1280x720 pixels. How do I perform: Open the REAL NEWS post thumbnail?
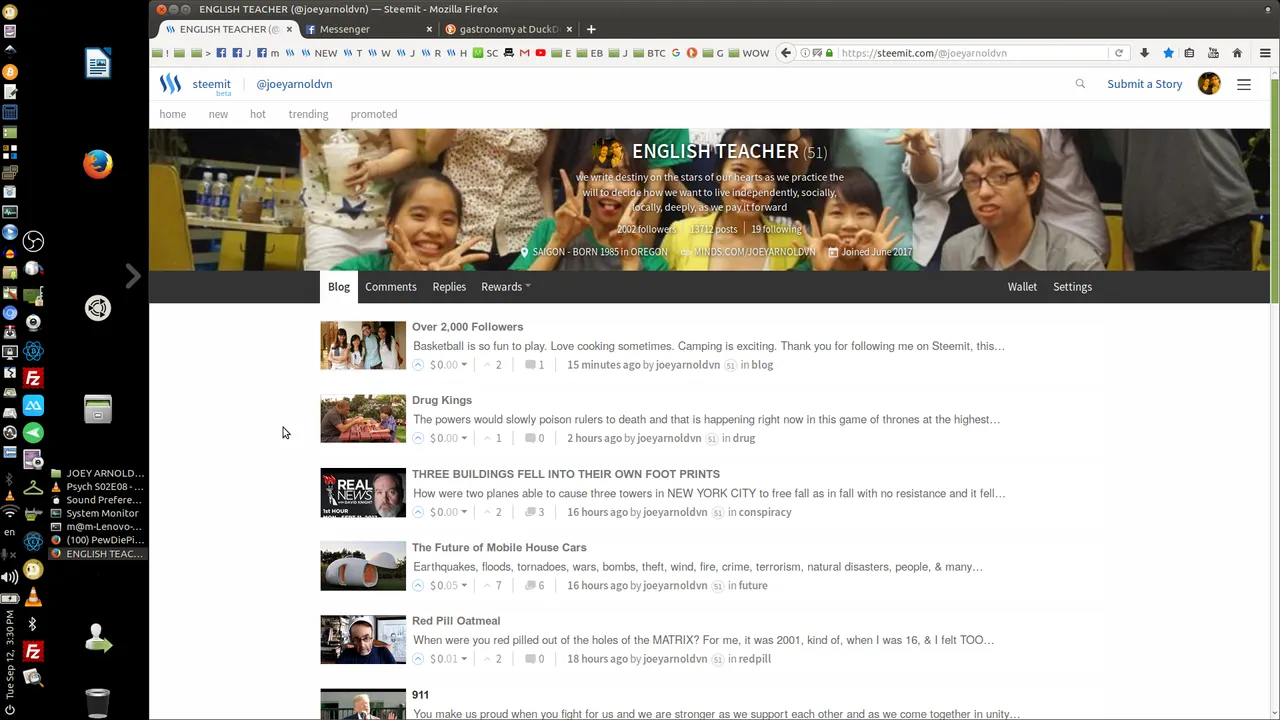363,493
